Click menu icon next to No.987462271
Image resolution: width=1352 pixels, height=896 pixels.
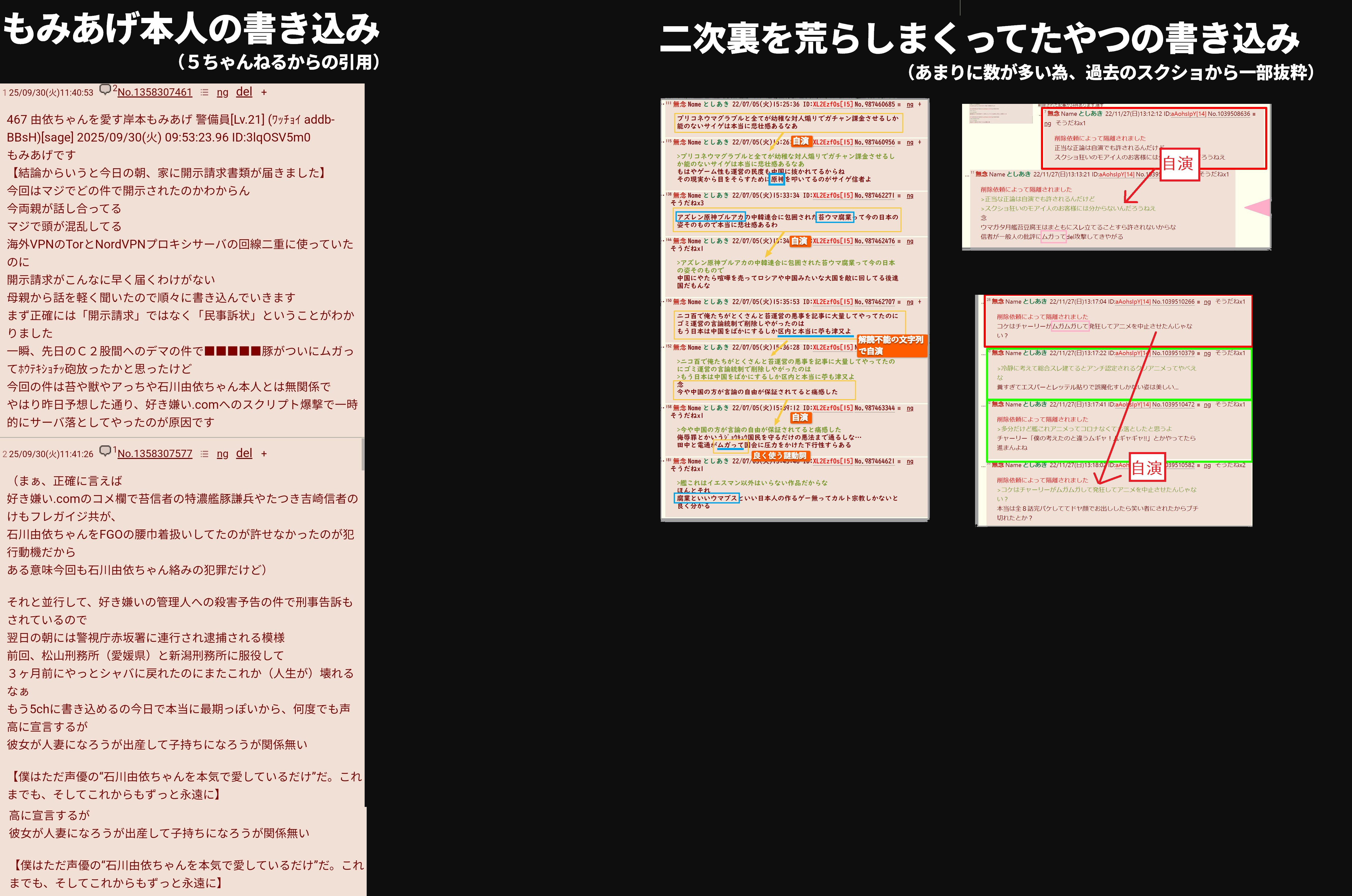coord(899,195)
